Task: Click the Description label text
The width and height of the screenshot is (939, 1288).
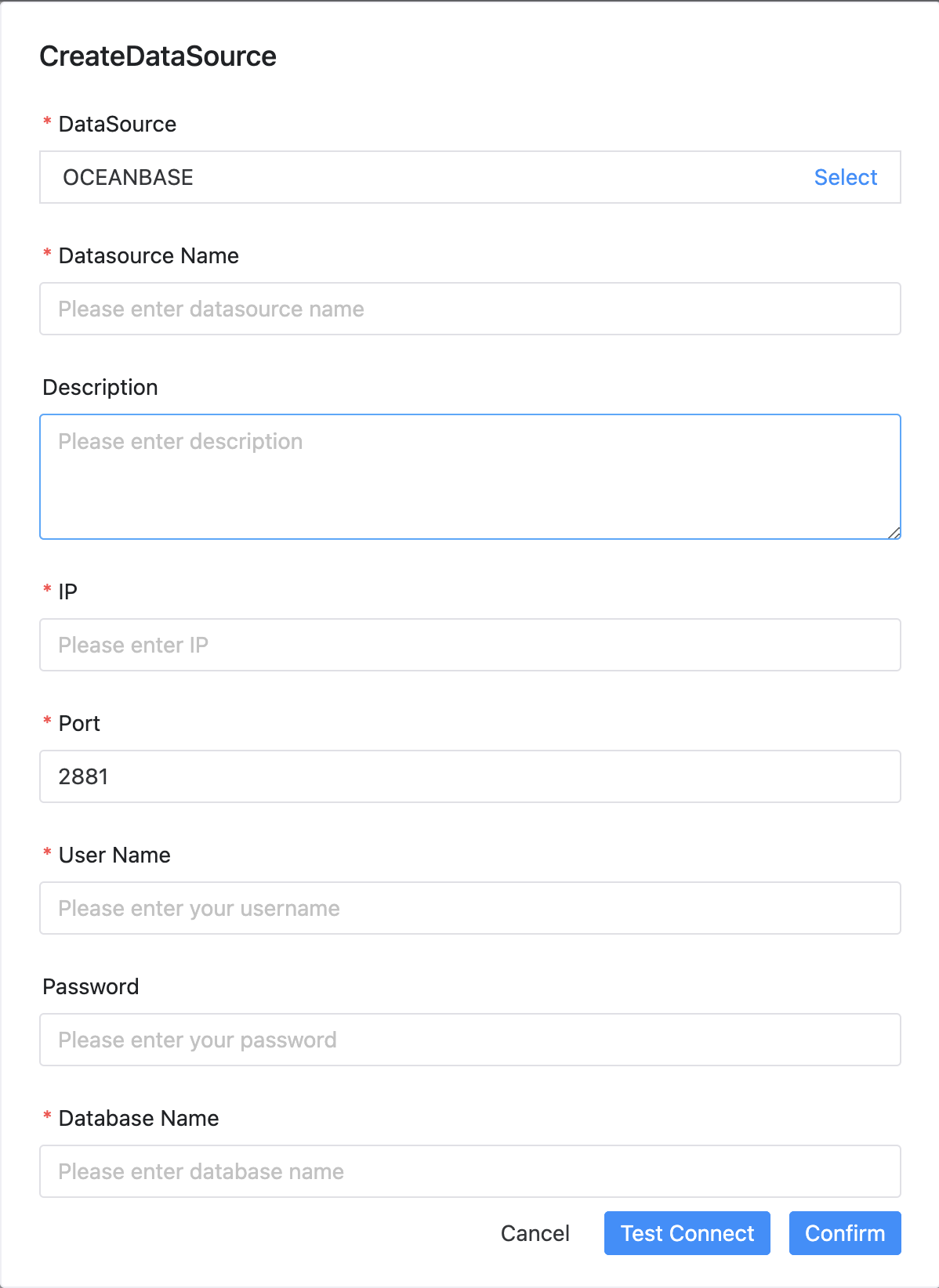Action: pyautogui.click(x=100, y=388)
